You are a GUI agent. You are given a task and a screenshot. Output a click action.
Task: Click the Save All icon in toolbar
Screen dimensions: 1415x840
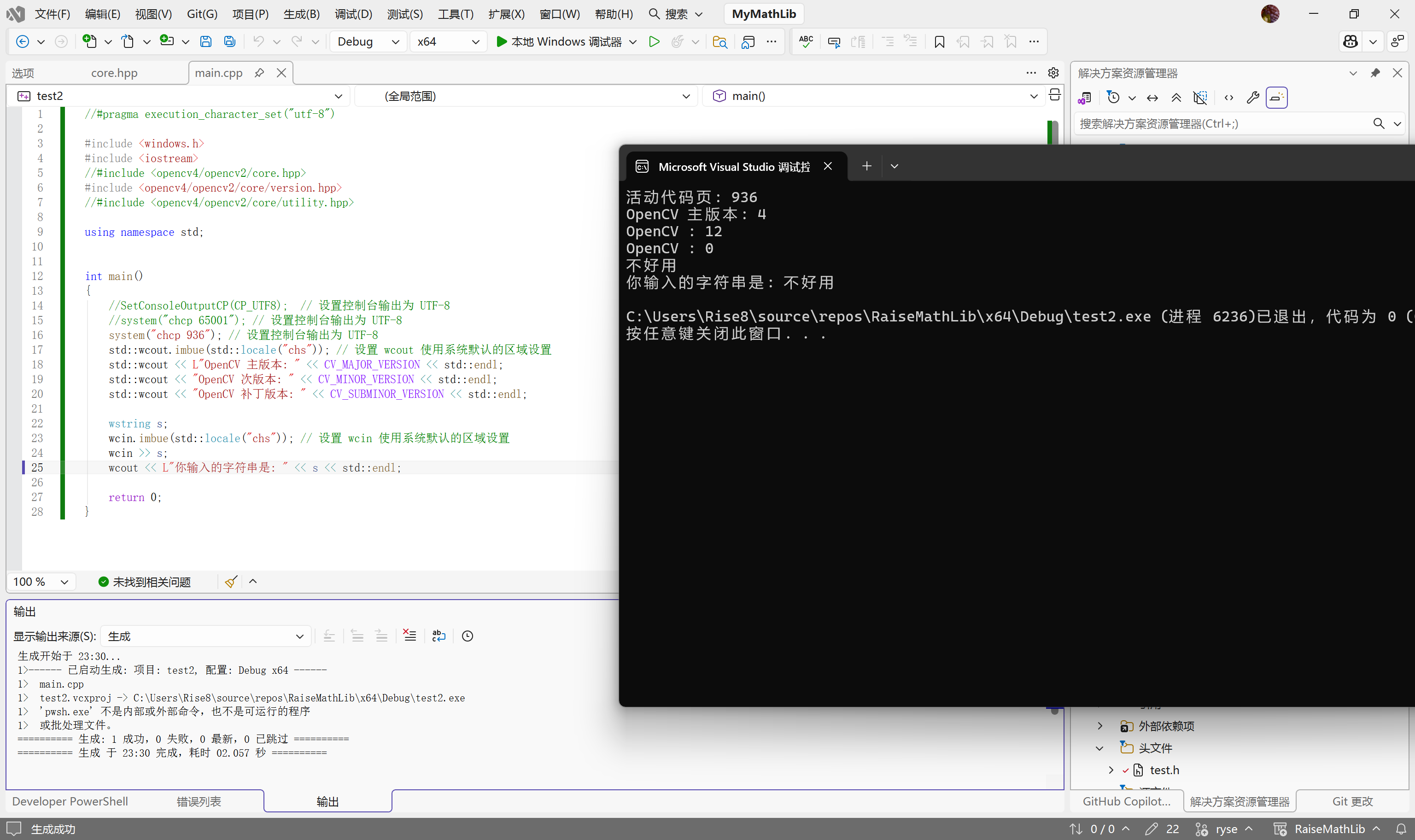pos(229,41)
